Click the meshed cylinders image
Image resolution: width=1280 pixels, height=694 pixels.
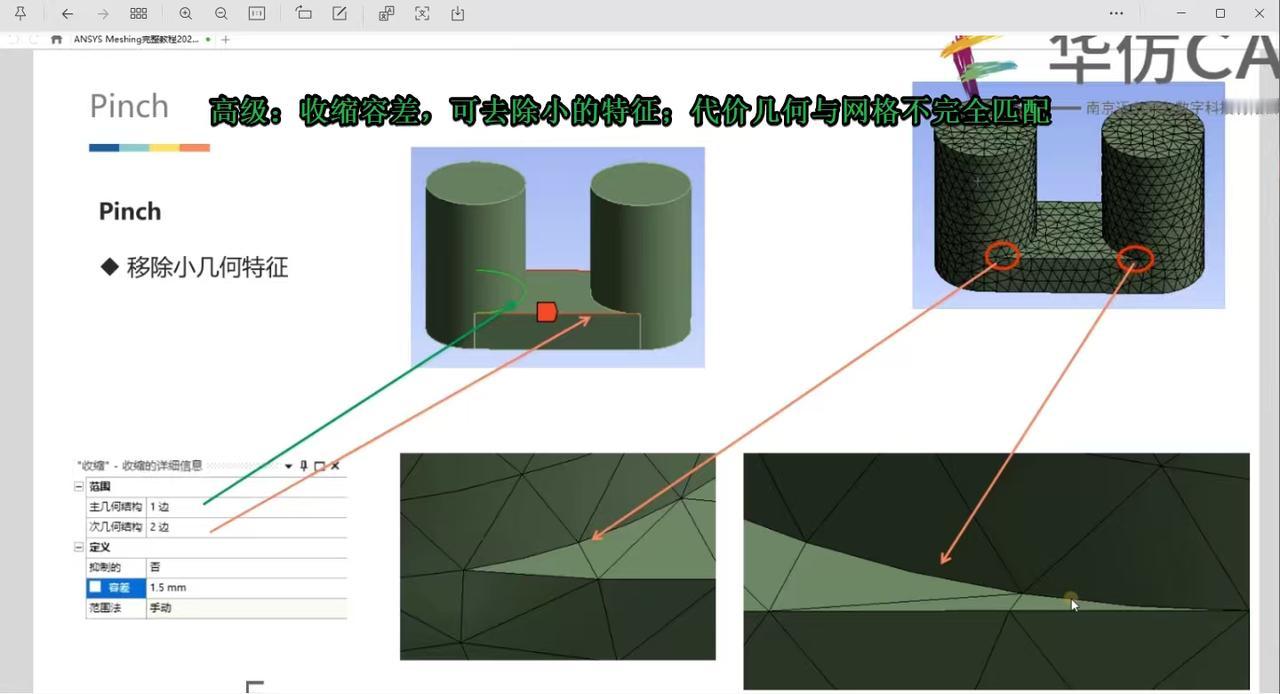[1068, 195]
